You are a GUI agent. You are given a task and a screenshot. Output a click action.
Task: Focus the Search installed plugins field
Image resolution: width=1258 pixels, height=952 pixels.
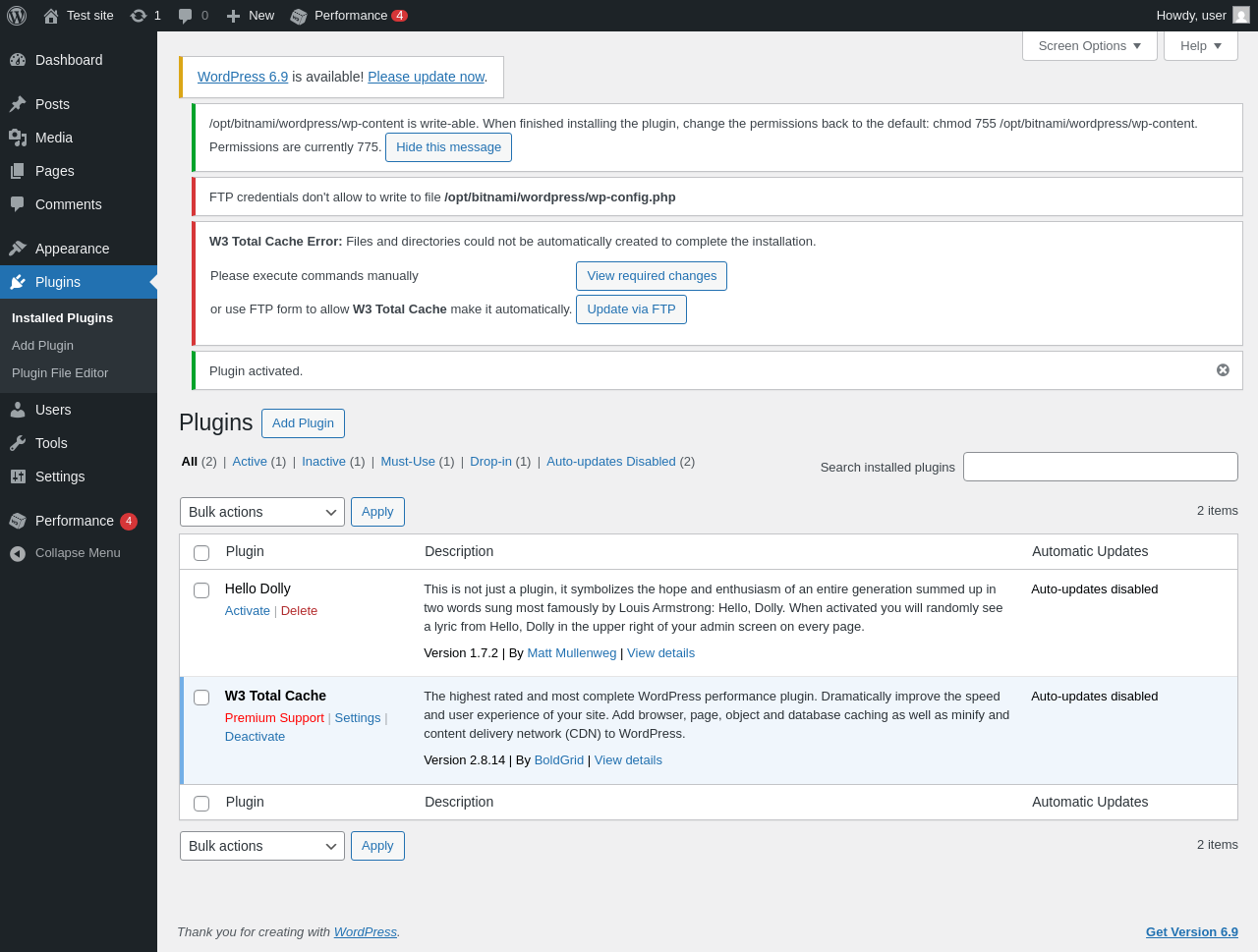(x=1101, y=467)
